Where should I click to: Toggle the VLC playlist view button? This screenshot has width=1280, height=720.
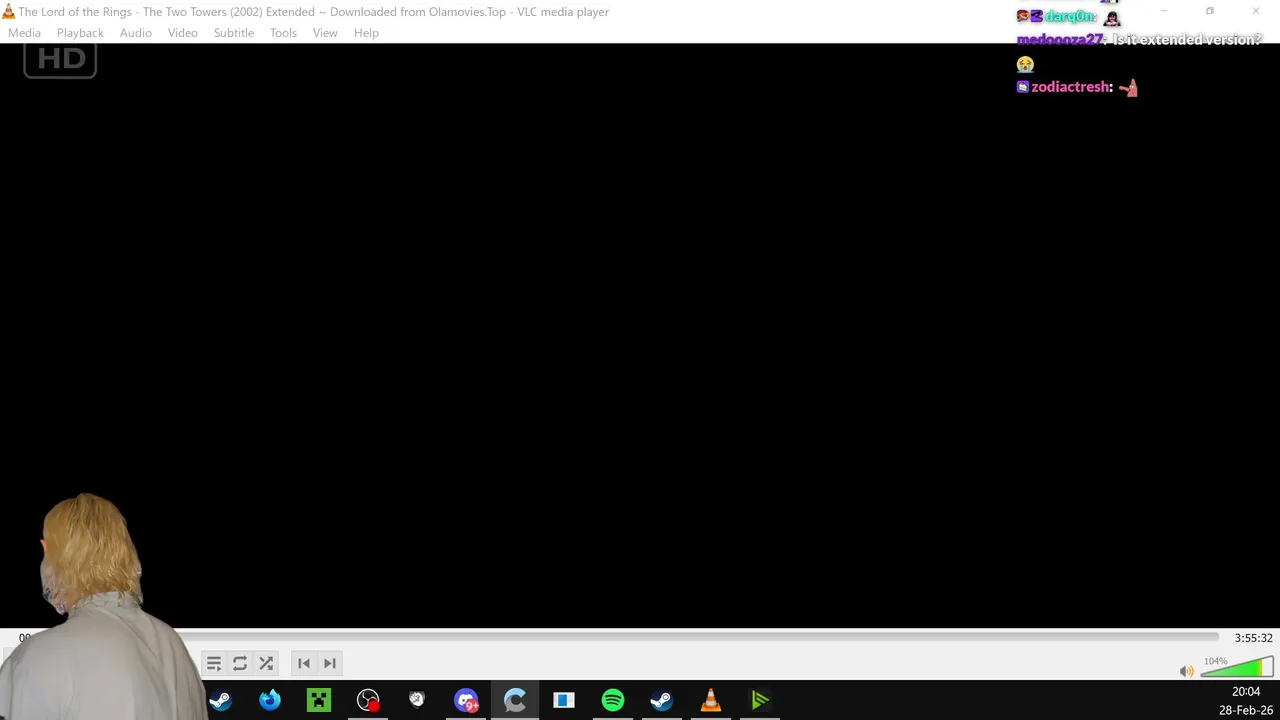[x=214, y=663]
